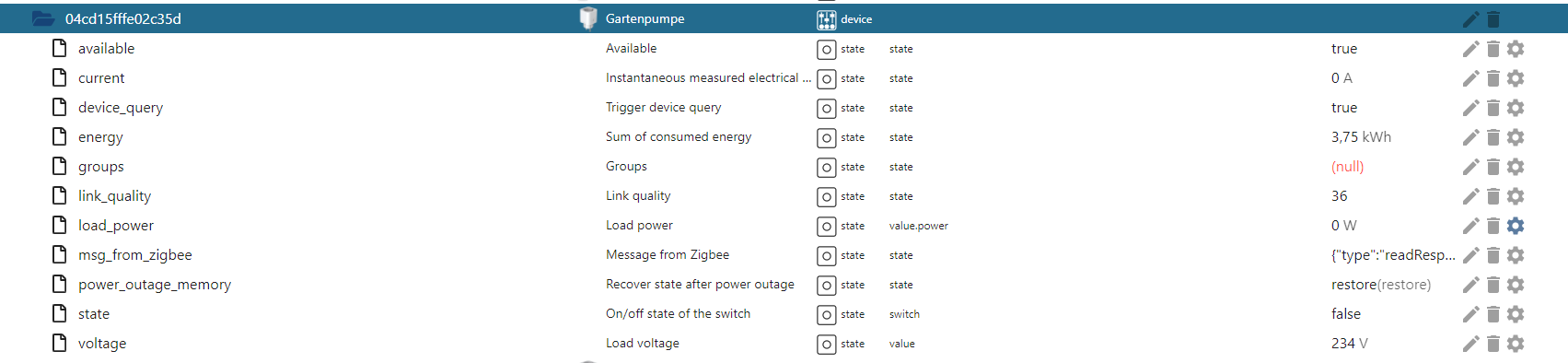Toggle the true value of available
This screenshot has height=363, width=1568.
click(x=1344, y=49)
